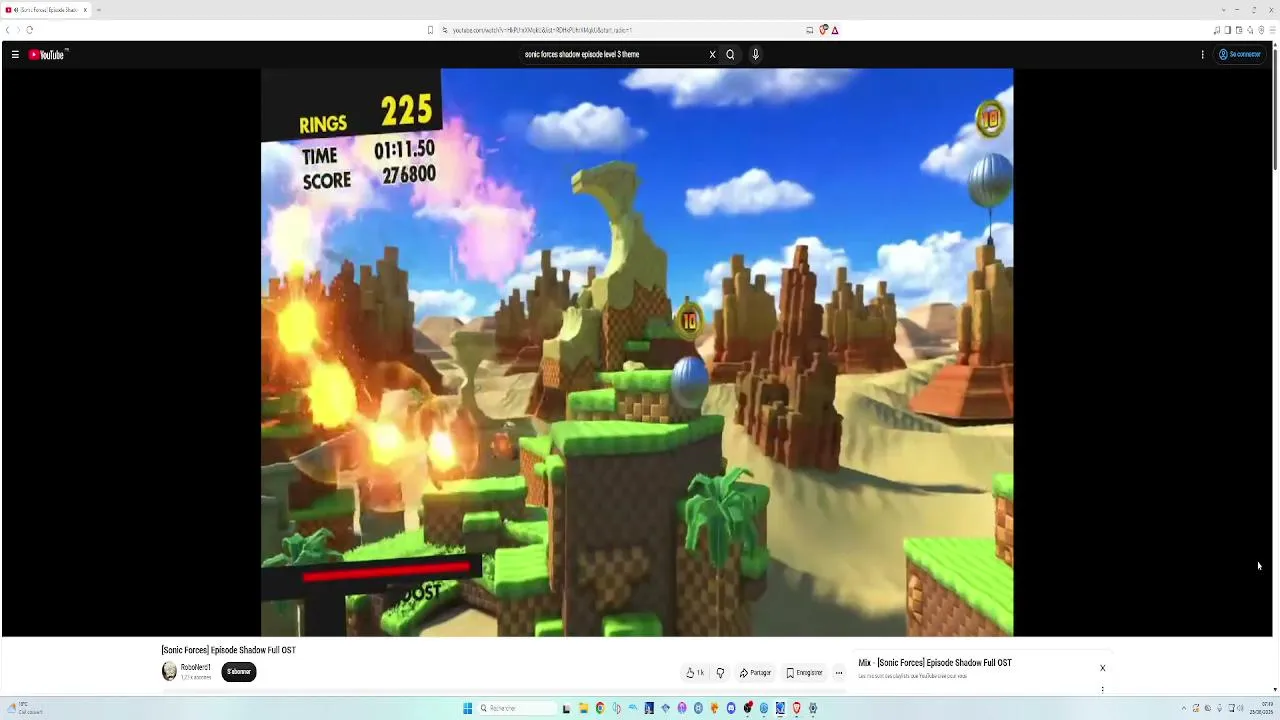
Task: Open Discord from the taskbar
Action: point(731,708)
